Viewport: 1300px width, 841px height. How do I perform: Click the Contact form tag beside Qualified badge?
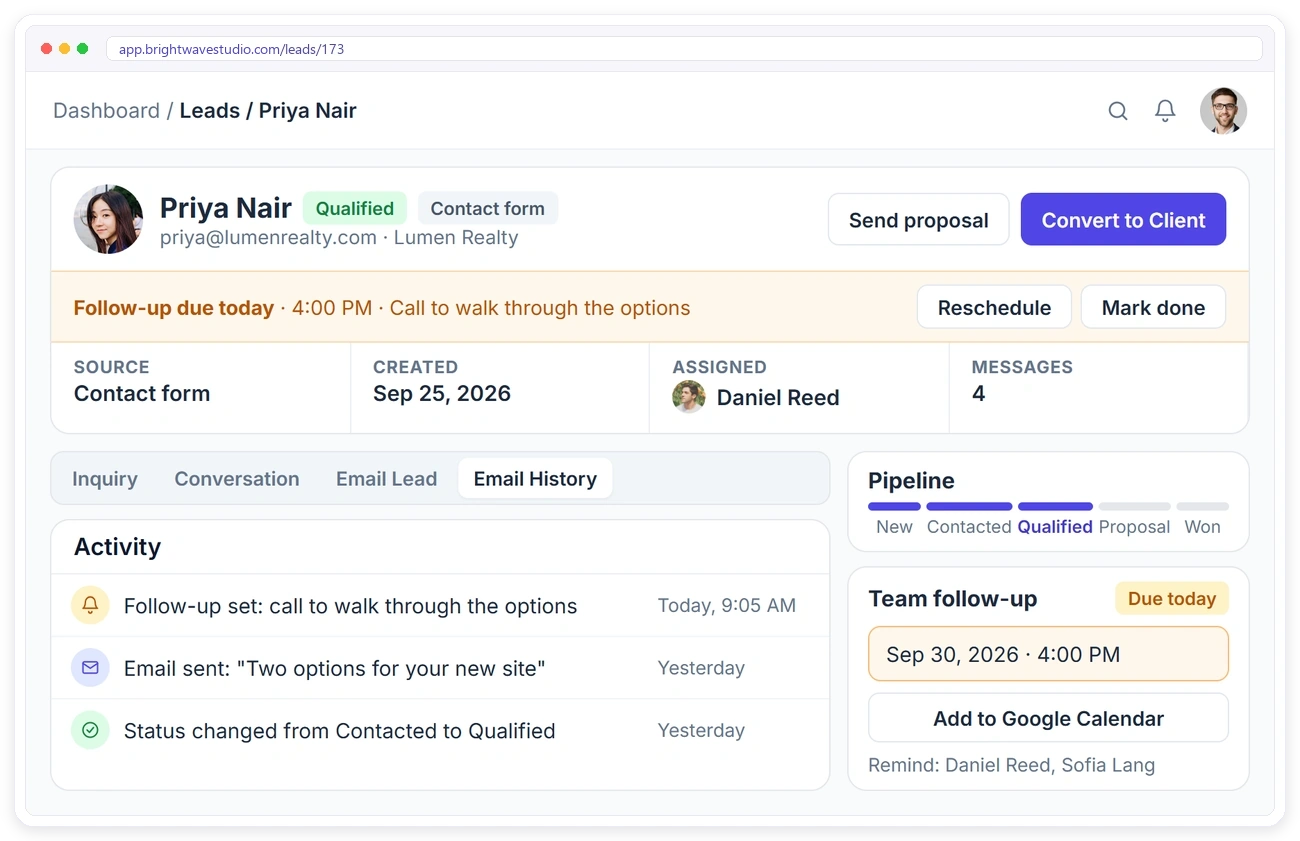pos(488,209)
